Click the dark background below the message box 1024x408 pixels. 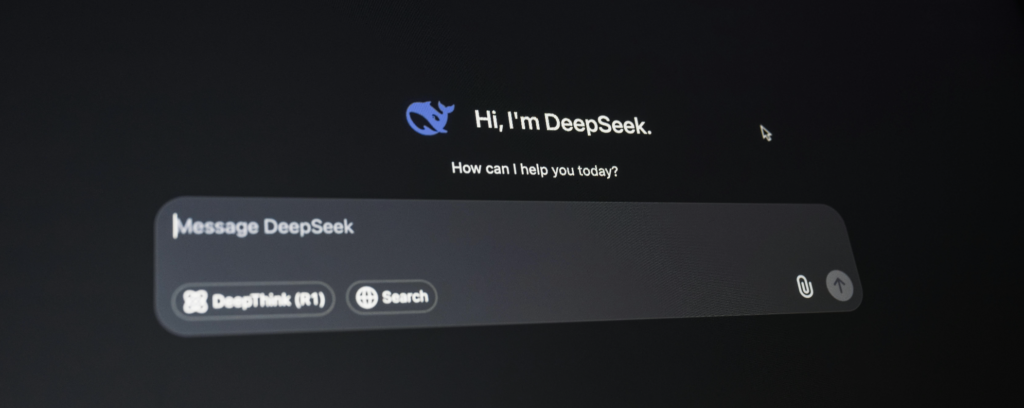pyautogui.click(x=509, y=372)
